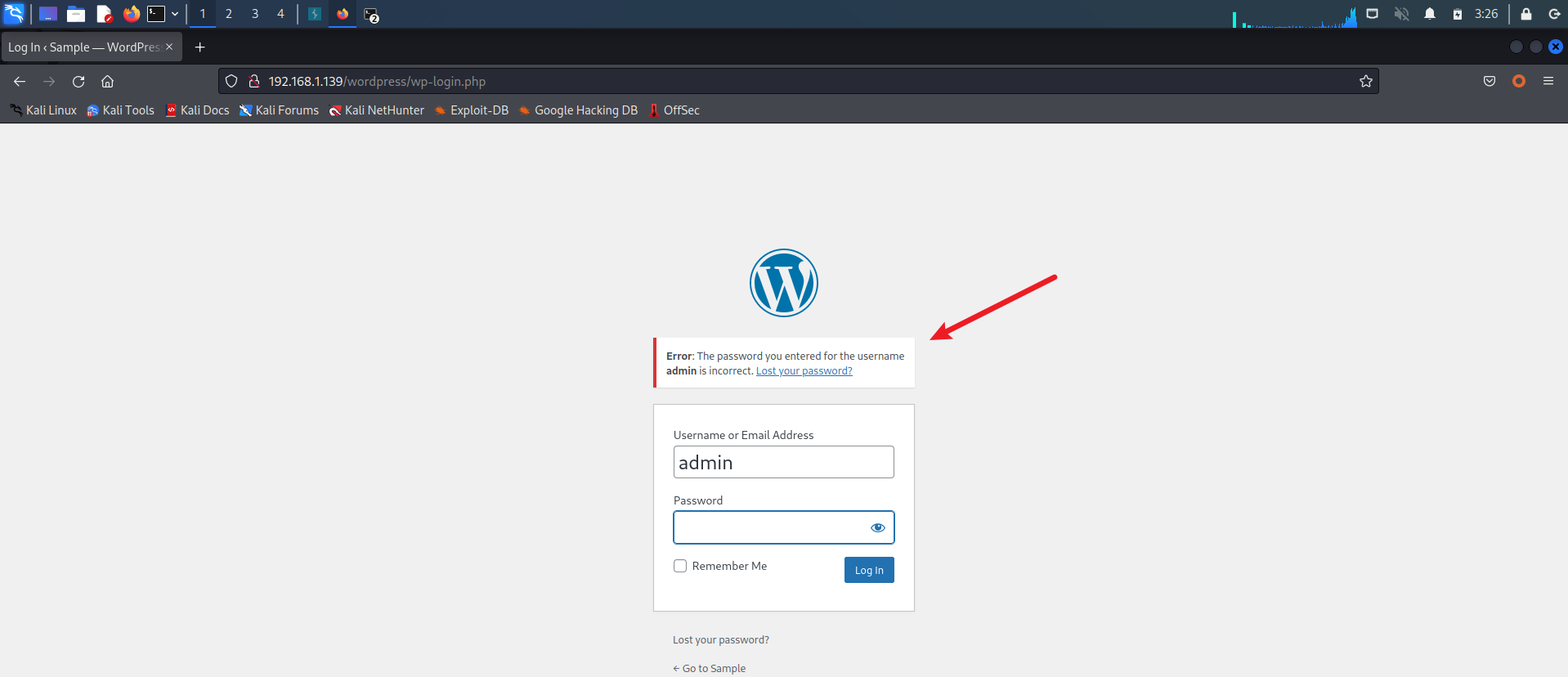Open the Kali NetHunter bookmark
Screen dimensions: 1568x677
click(x=376, y=110)
